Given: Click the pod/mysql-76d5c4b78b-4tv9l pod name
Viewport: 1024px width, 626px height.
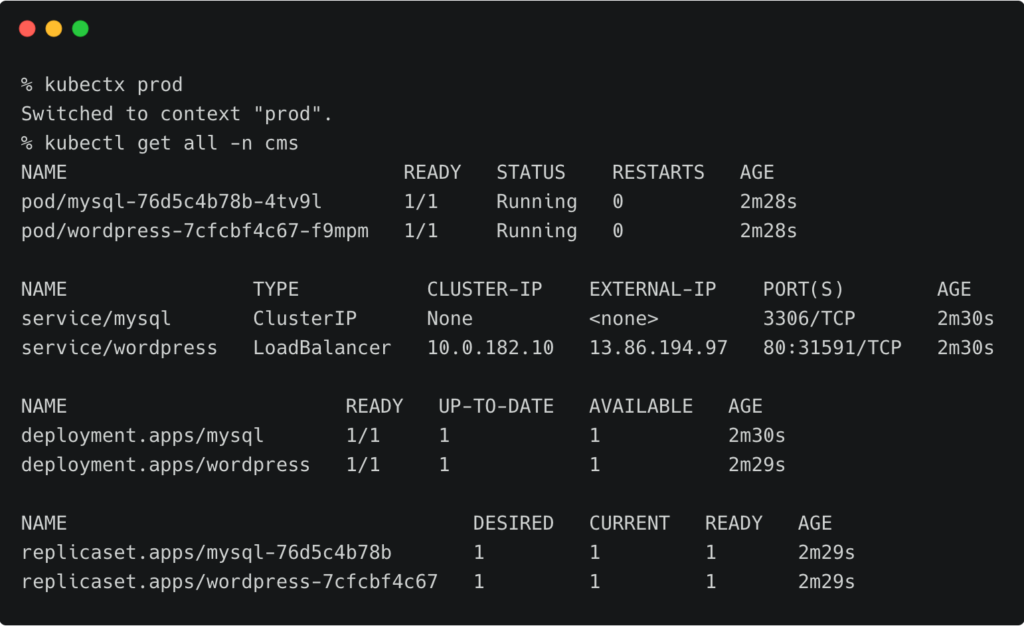Looking at the screenshot, I should coord(171,202).
